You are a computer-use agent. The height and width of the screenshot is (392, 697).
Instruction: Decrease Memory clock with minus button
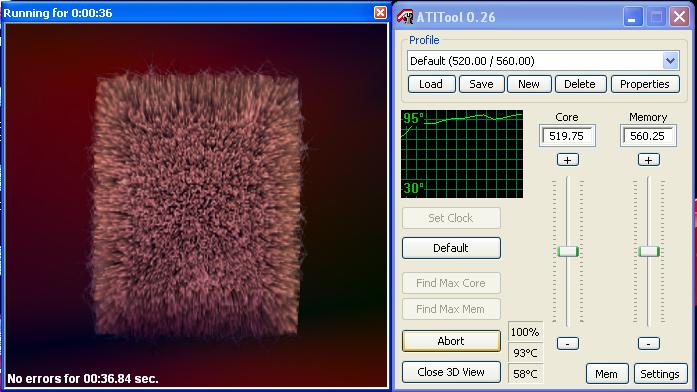coord(649,343)
